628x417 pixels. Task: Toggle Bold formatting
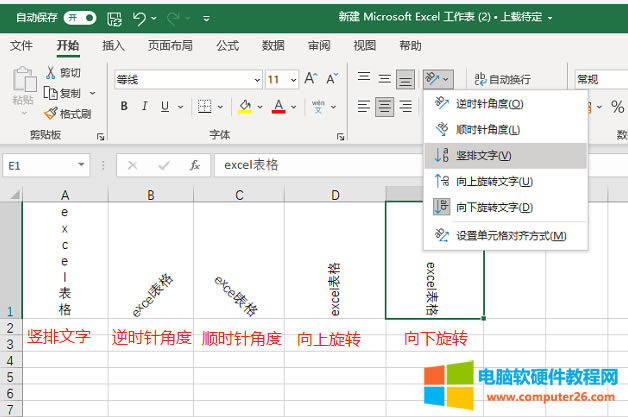click(125, 106)
